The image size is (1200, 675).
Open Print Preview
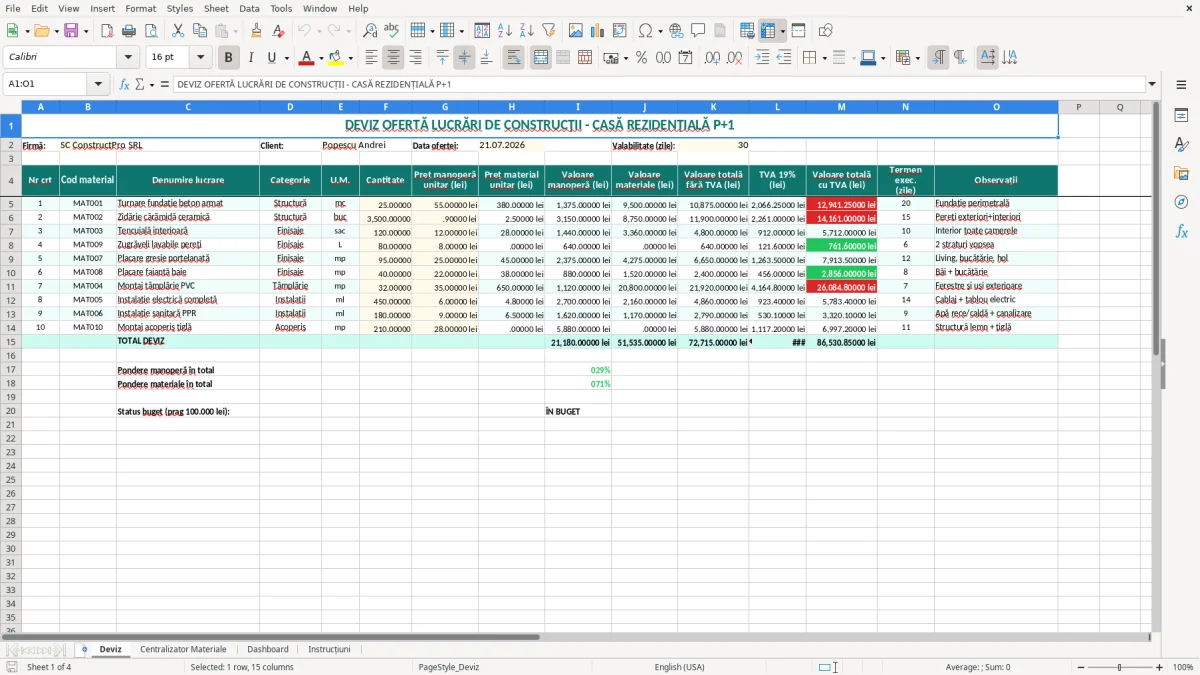150,31
